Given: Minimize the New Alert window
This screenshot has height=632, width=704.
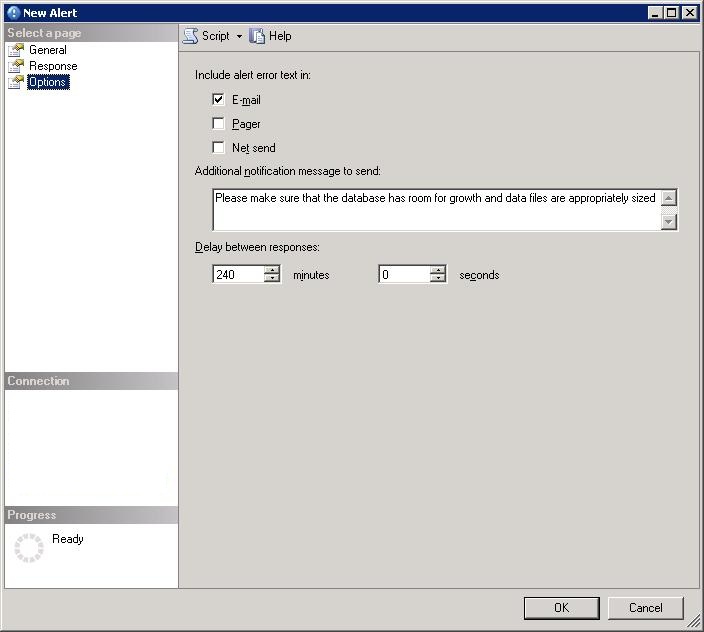Looking at the screenshot, I should click(x=655, y=13).
